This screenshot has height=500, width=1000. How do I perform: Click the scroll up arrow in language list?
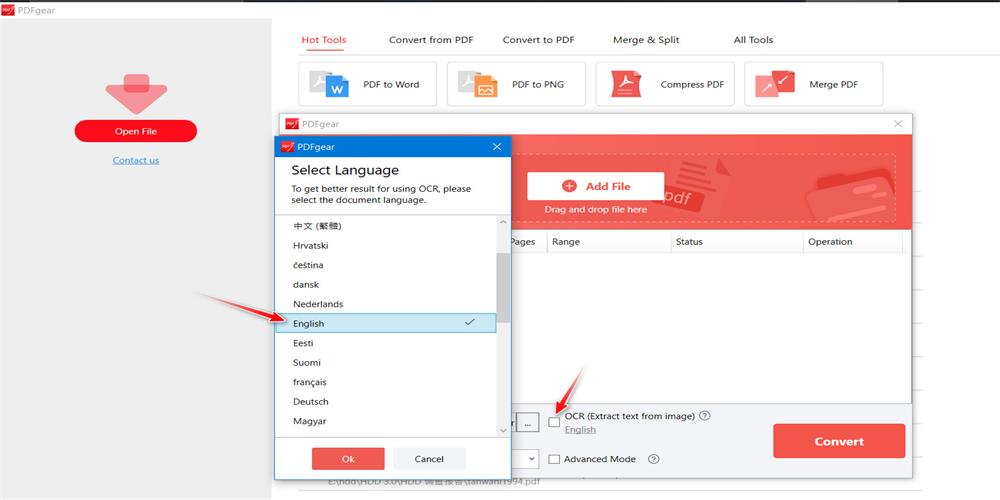coord(503,223)
